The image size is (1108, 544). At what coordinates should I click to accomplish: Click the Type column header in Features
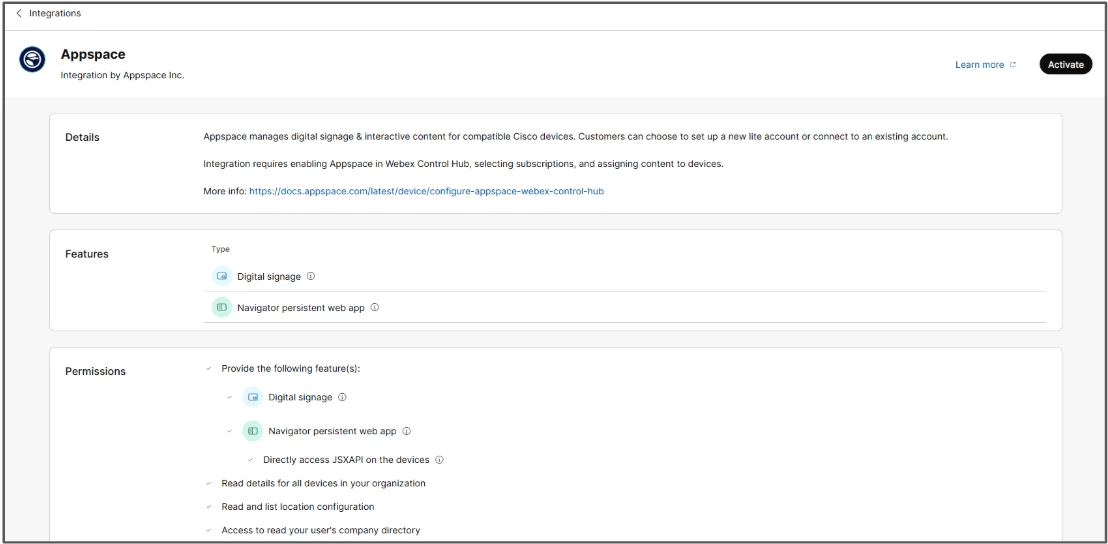(x=220, y=249)
